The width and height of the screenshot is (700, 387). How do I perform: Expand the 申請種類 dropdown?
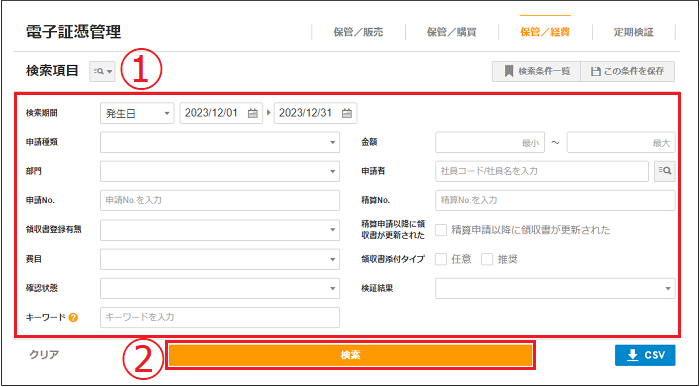(x=220, y=142)
